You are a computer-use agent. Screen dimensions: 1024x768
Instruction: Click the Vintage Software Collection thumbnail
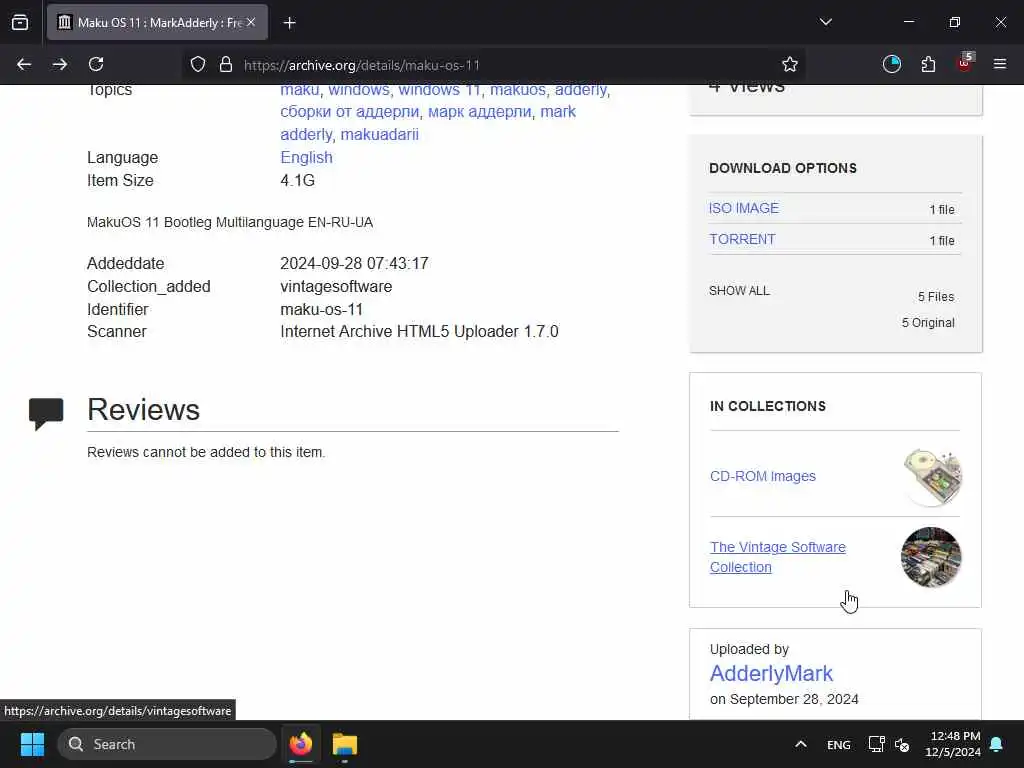(x=931, y=557)
